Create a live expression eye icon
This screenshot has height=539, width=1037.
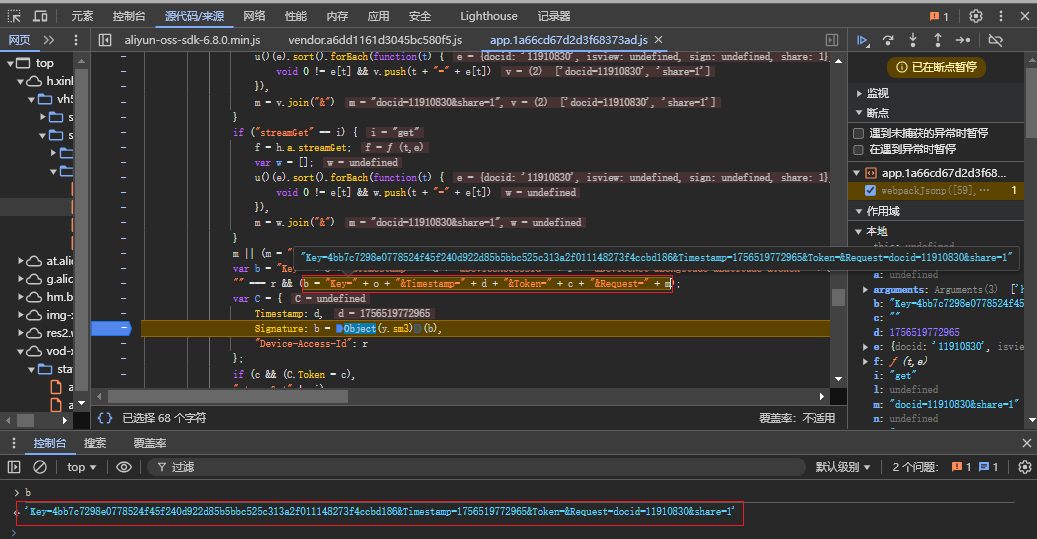(x=124, y=467)
